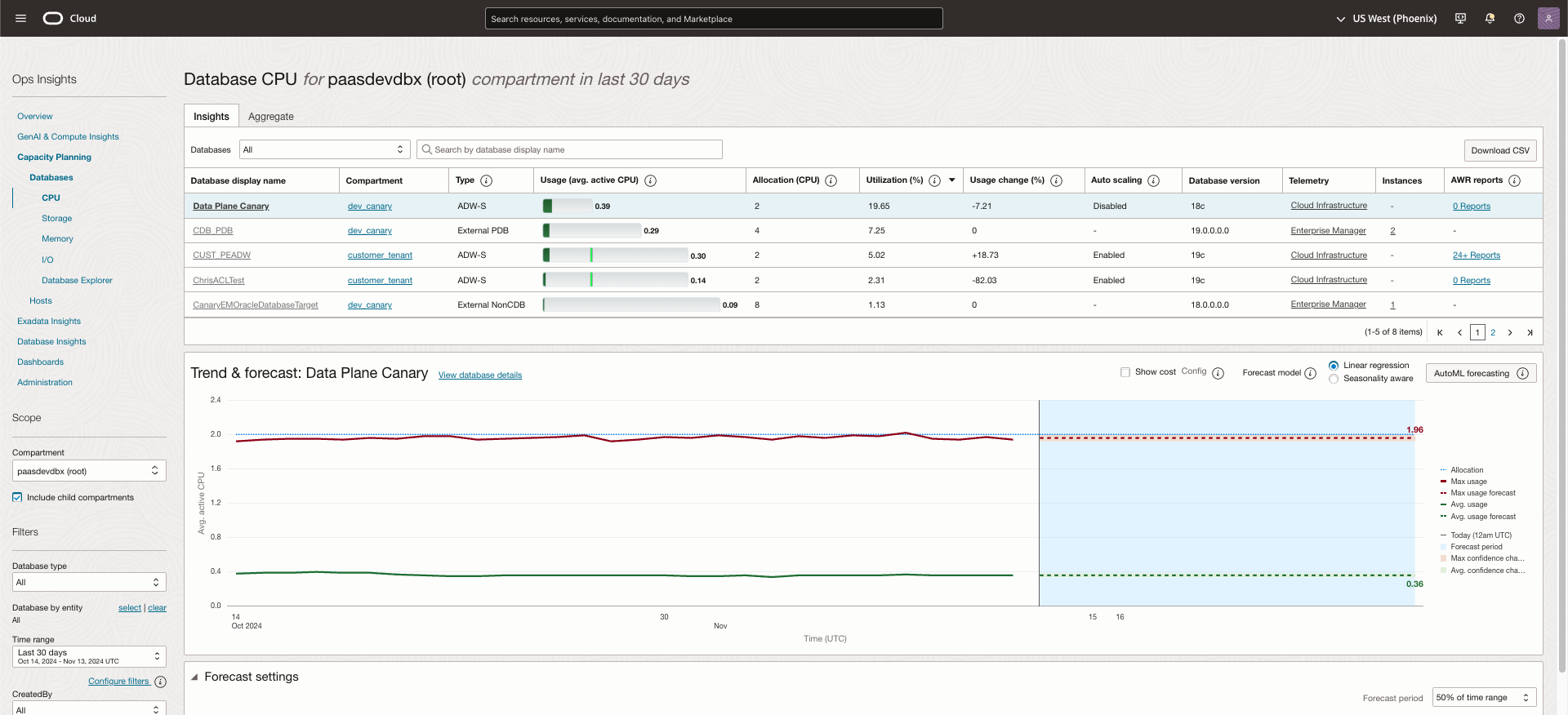Click the CUST_PEADW usage bar
Screen dimensions: 1568x715
tap(616, 255)
